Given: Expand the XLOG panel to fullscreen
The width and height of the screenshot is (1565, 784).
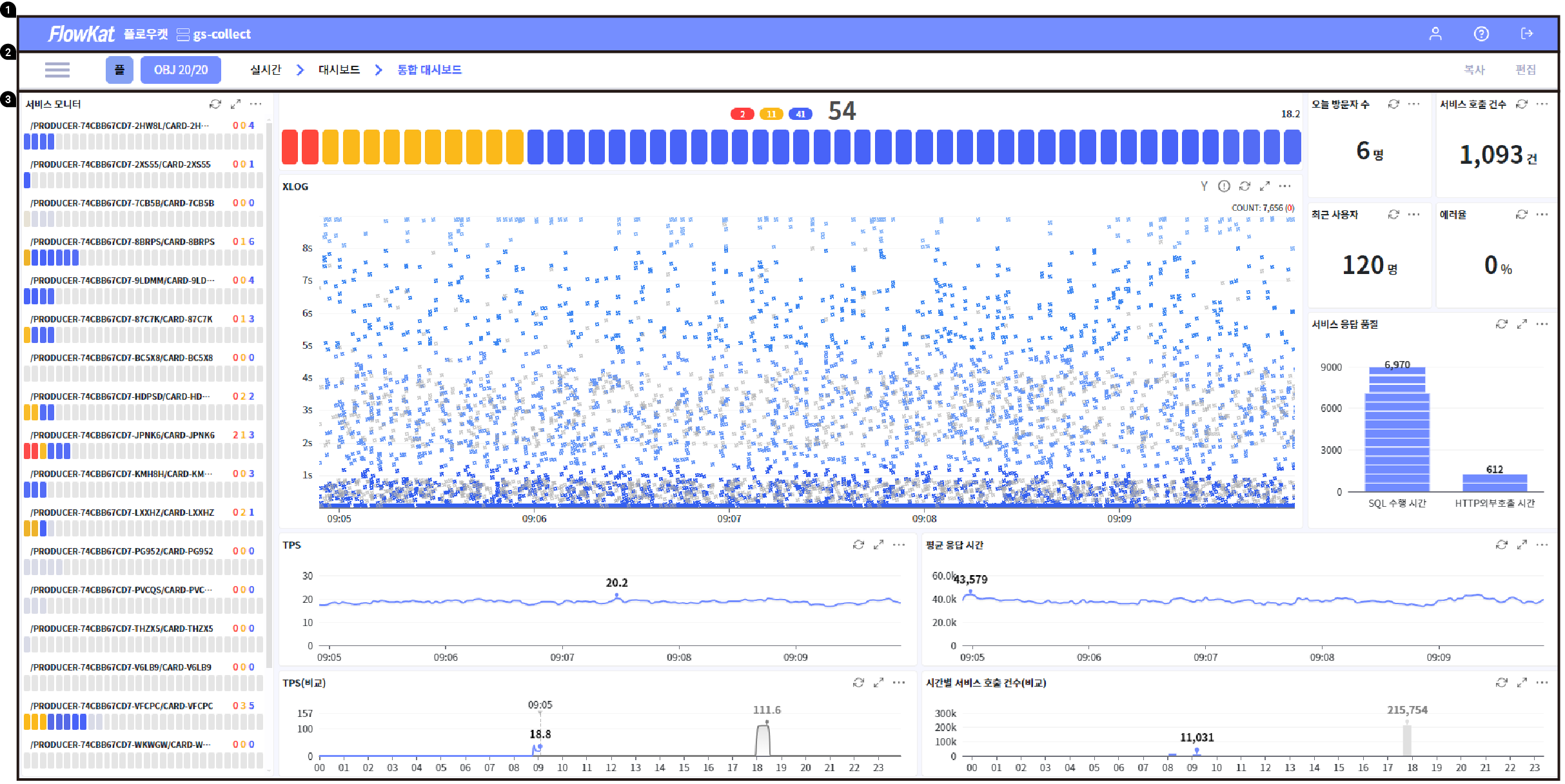Looking at the screenshot, I should pyautogui.click(x=1265, y=186).
